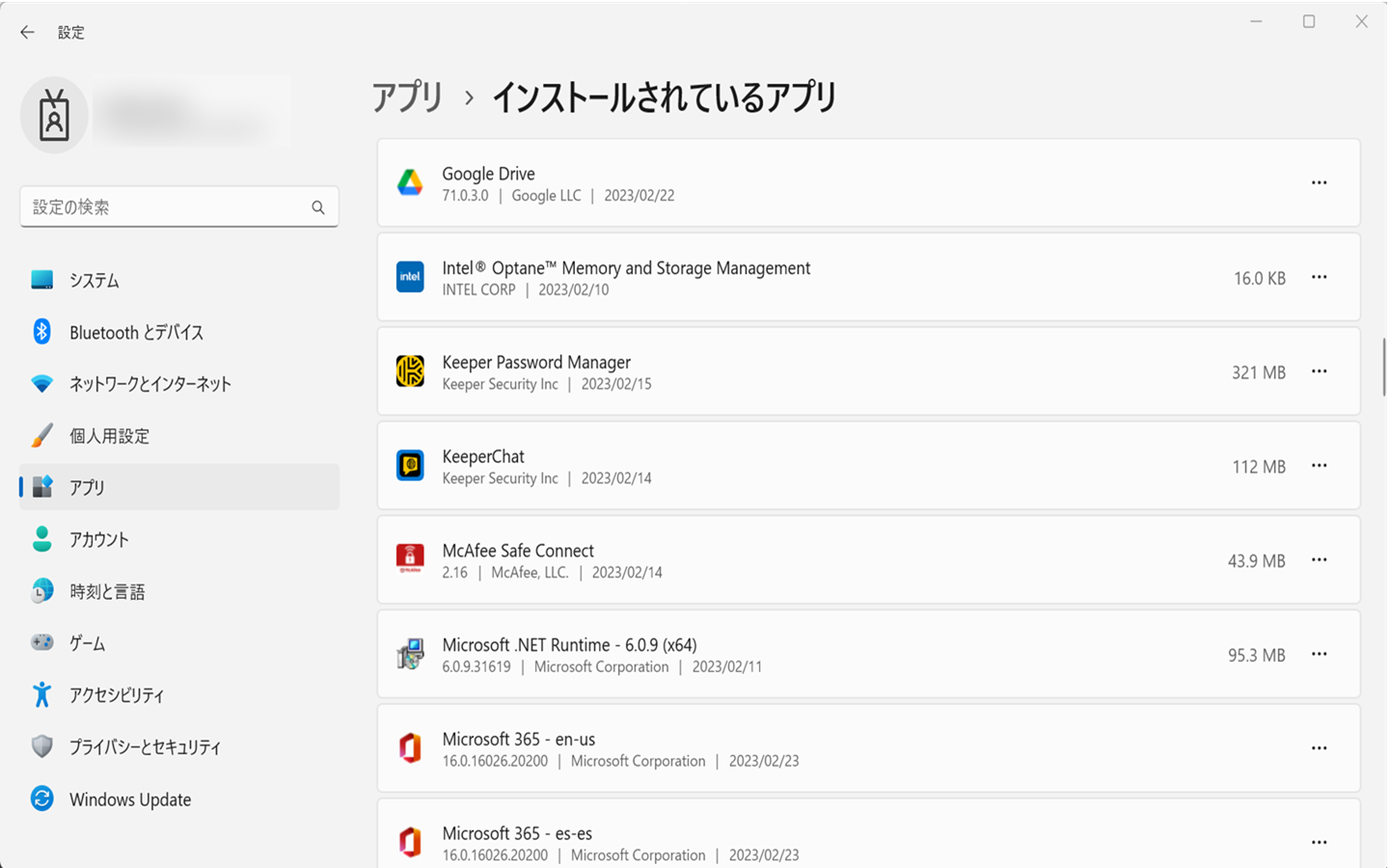
Task: Click the KeeperChat app icon
Action: [x=410, y=466]
